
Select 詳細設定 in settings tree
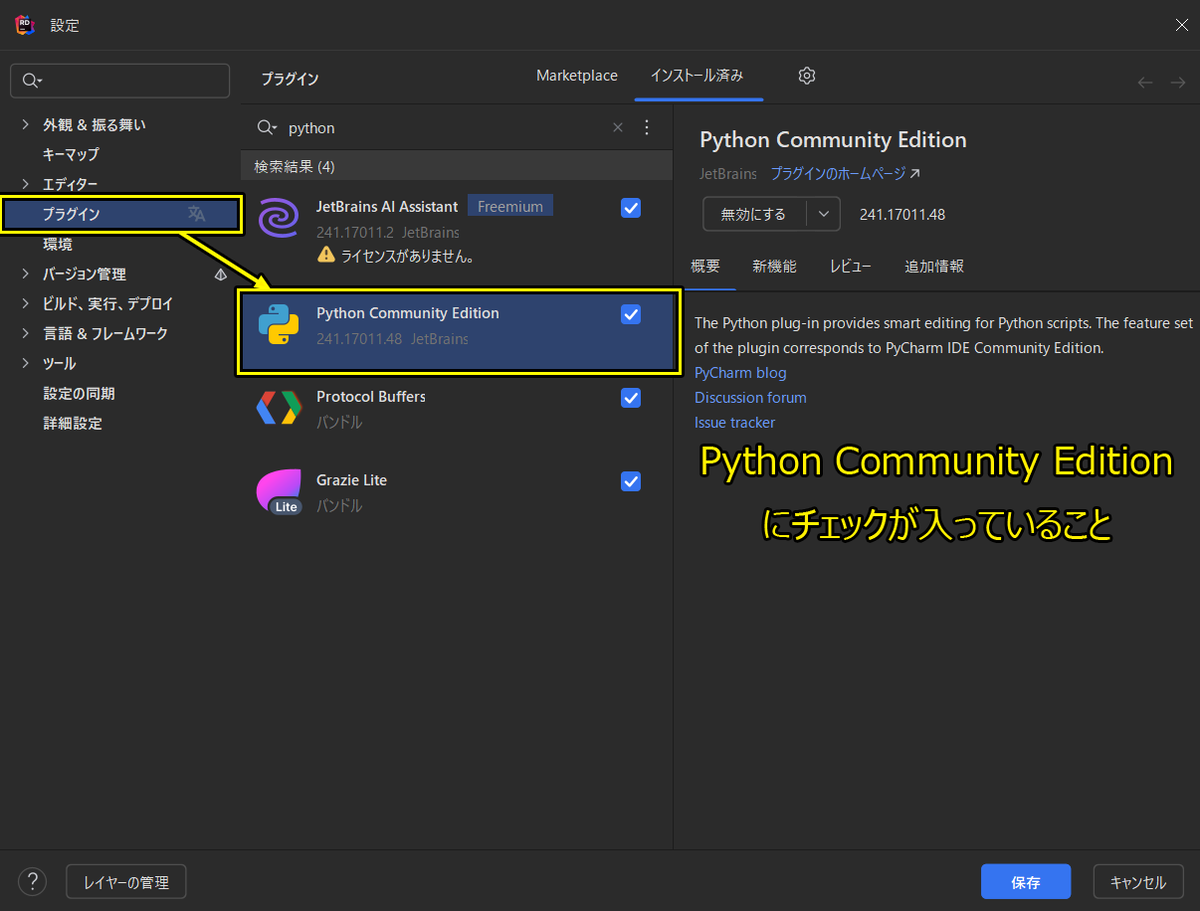click(x=72, y=423)
